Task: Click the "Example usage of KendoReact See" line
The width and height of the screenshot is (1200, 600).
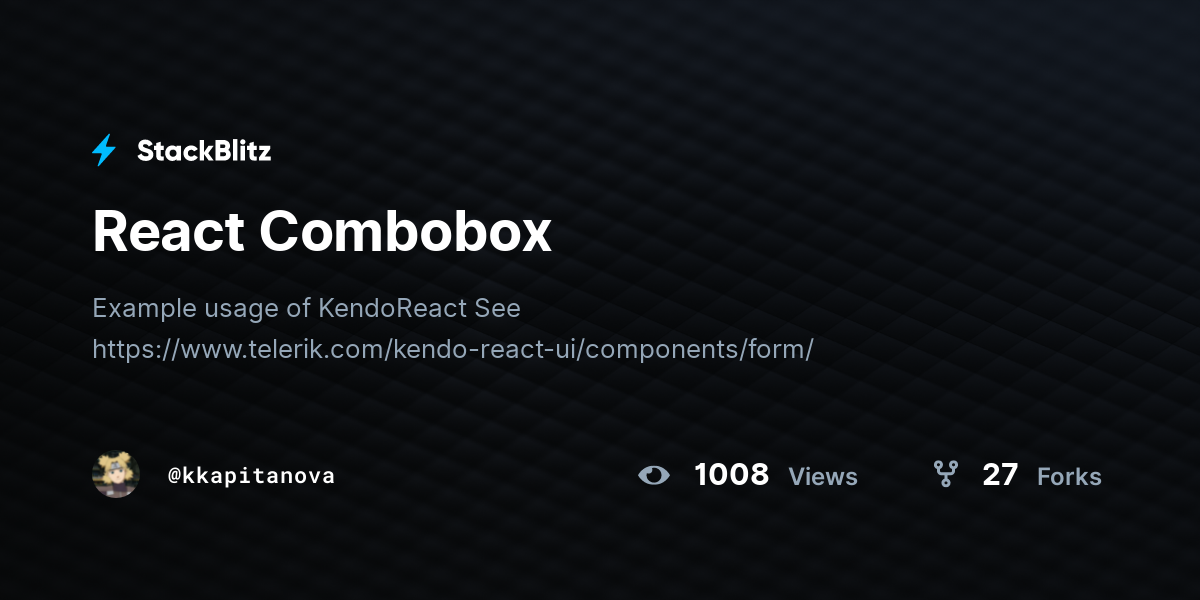Action: tap(306, 308)
